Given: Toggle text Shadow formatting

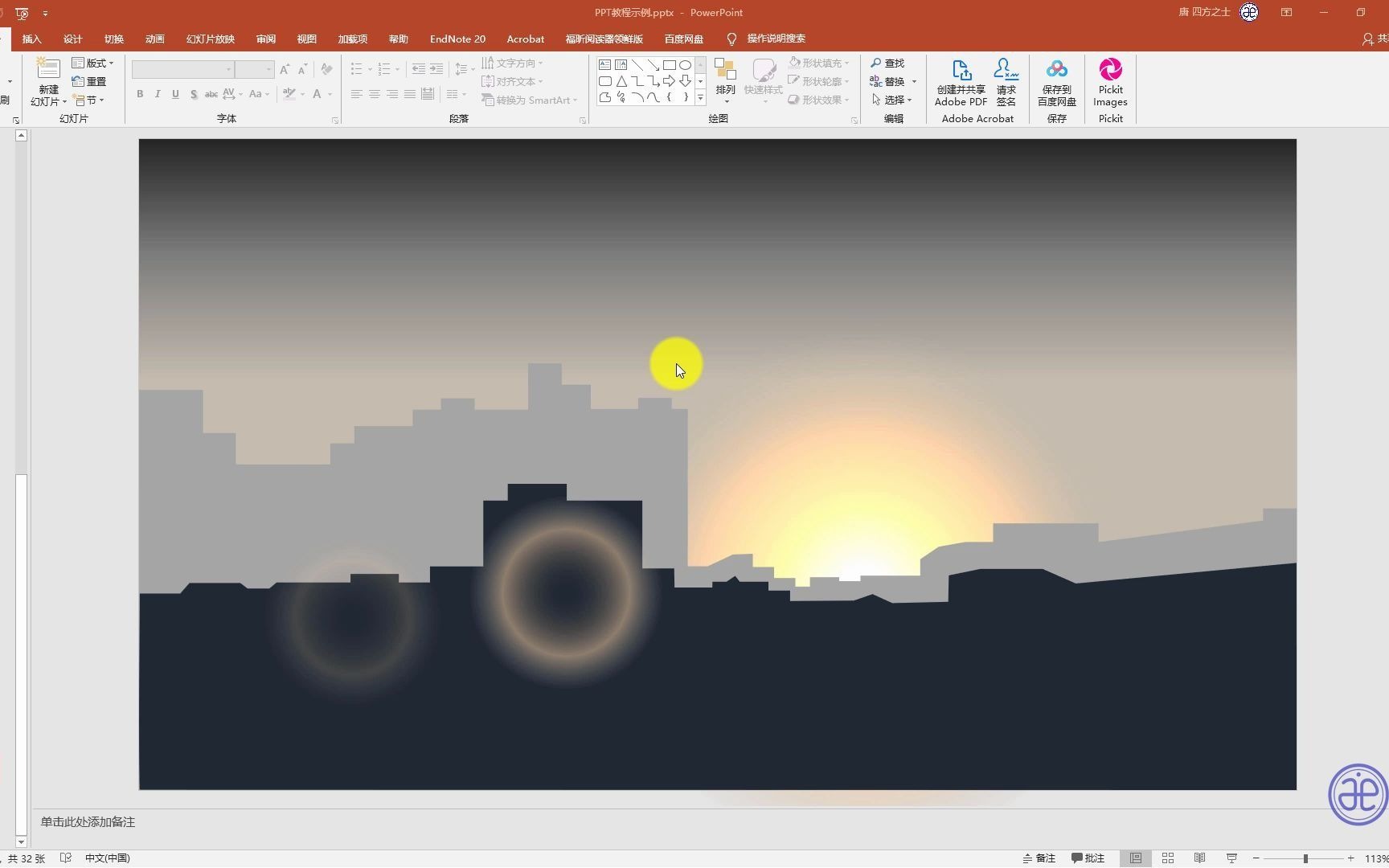Looking at the screenshot, I should [194, 94].
